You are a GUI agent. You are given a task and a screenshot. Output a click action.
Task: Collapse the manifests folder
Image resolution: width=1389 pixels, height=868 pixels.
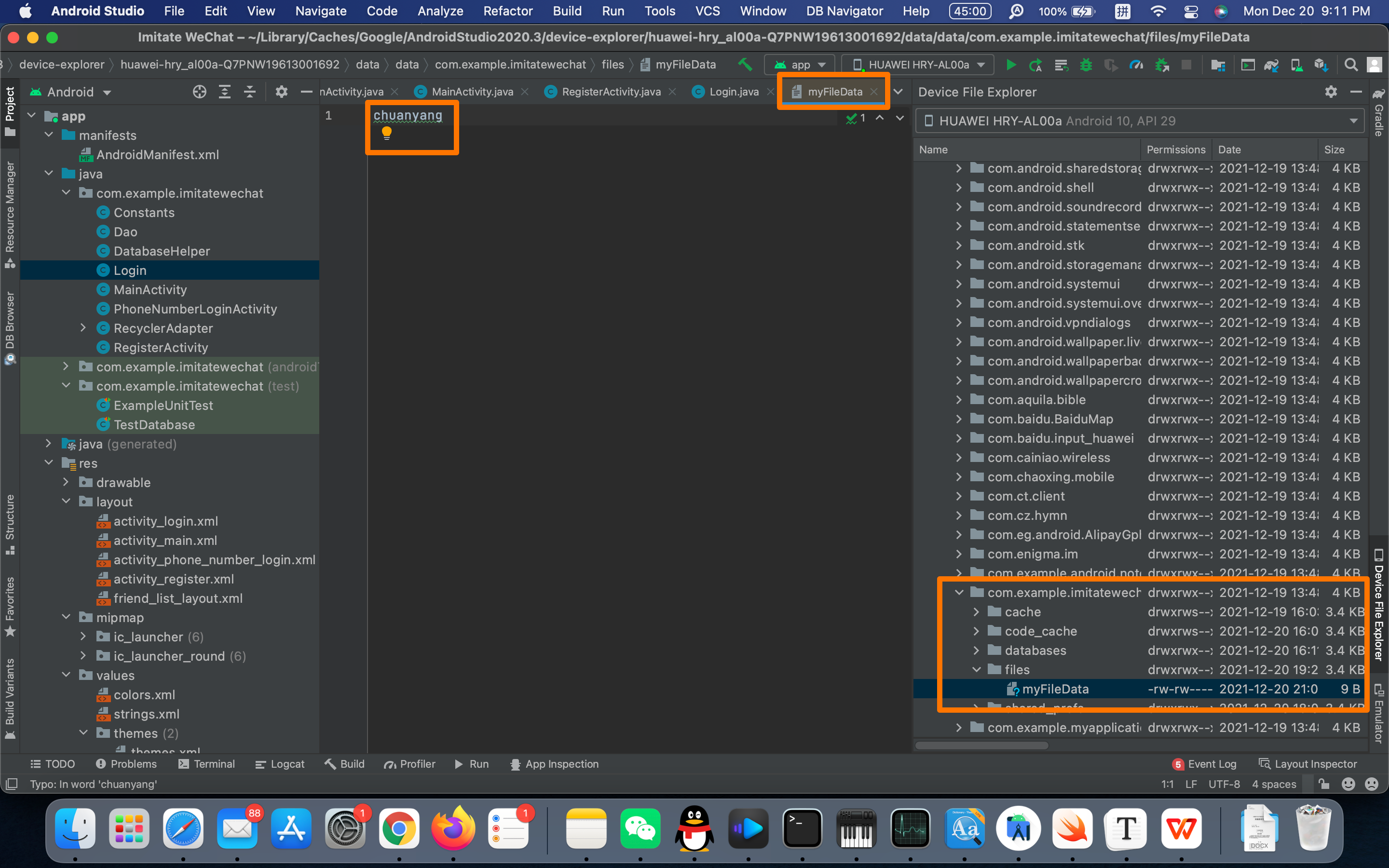click(x=49, y=135)
